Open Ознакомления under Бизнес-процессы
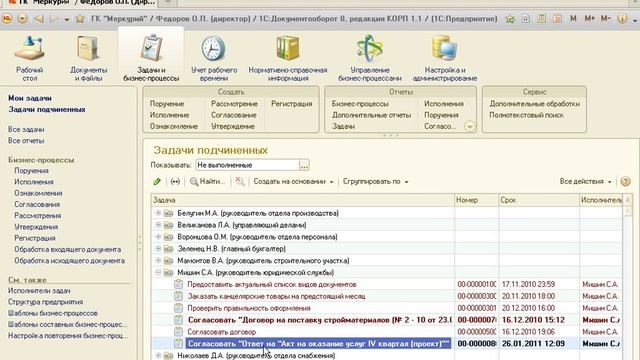Image resolution: width=640 pixels, height=360 pixels. click(38, 193)
